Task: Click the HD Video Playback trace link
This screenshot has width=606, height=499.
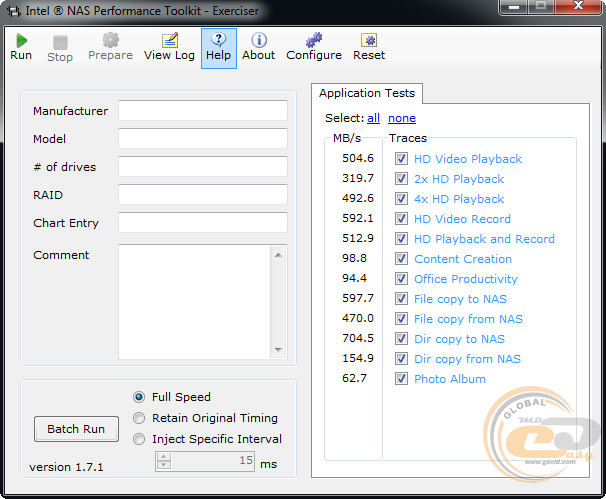Action: tap(468, 159)
